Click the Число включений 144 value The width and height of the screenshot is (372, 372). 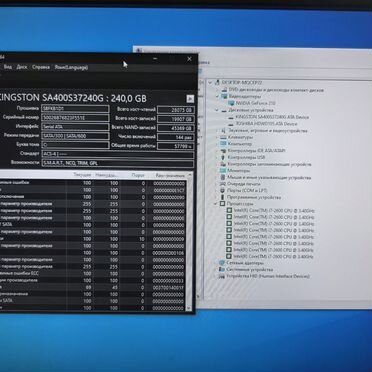[x=176, y=137]
